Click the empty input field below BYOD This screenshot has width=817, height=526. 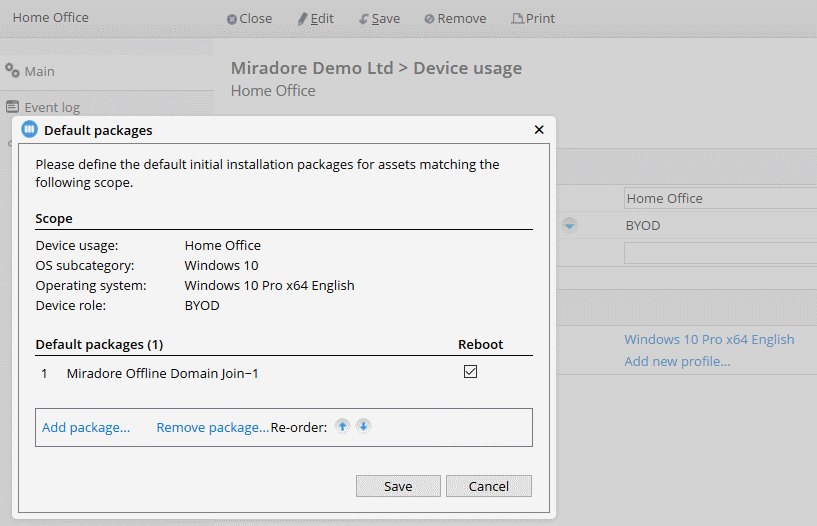(720, 253)
